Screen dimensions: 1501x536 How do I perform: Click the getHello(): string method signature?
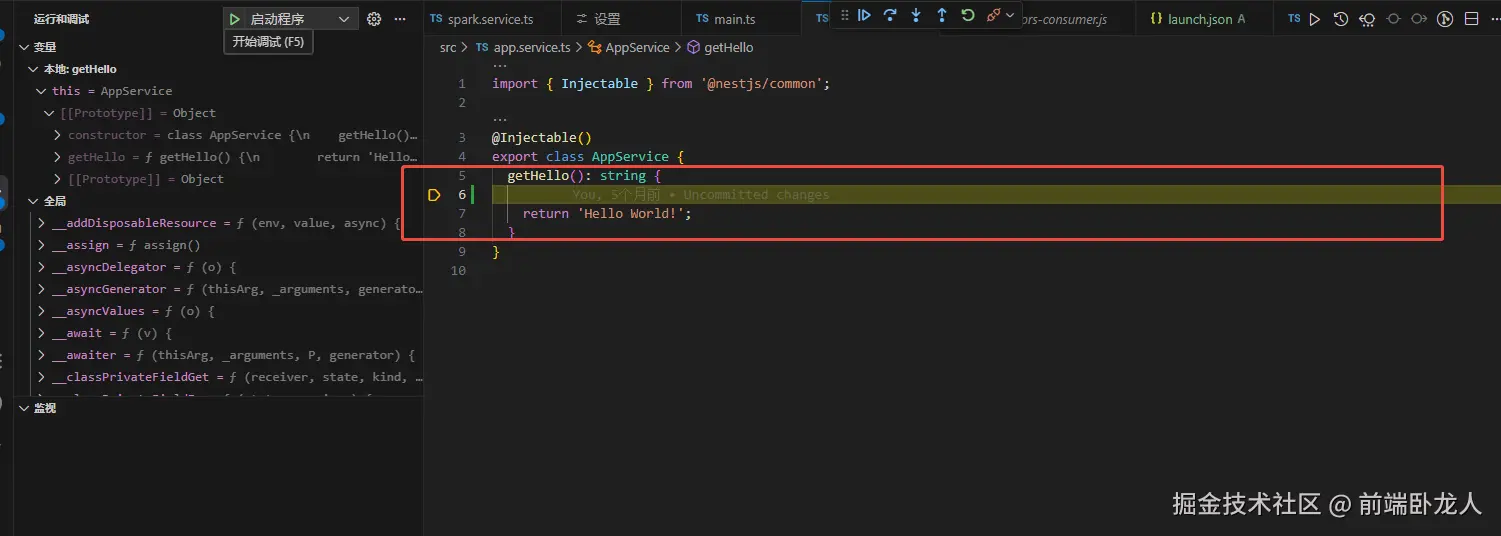[584, 176]
